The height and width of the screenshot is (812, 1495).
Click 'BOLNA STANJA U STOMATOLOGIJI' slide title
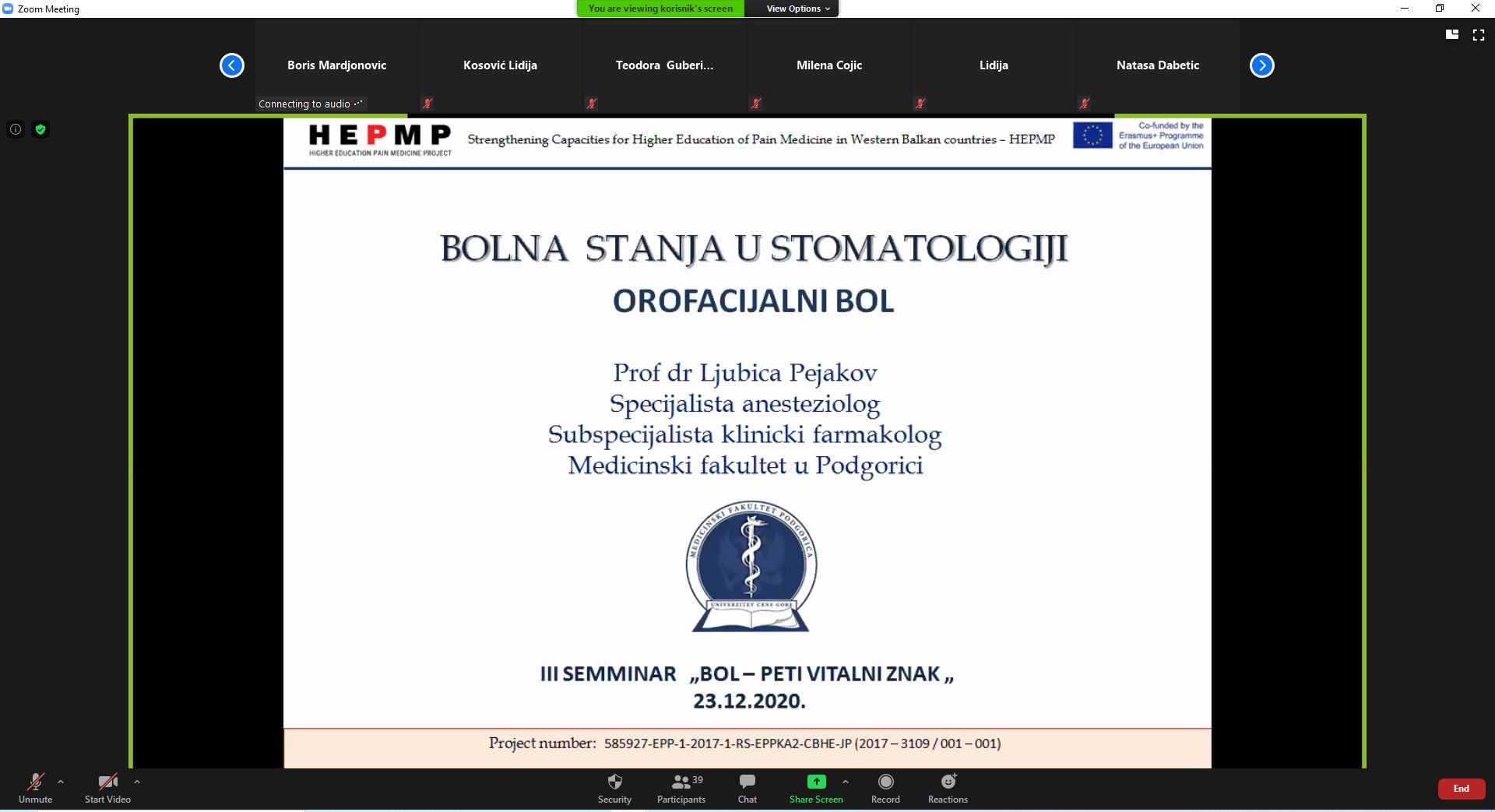tap(754, 249)
